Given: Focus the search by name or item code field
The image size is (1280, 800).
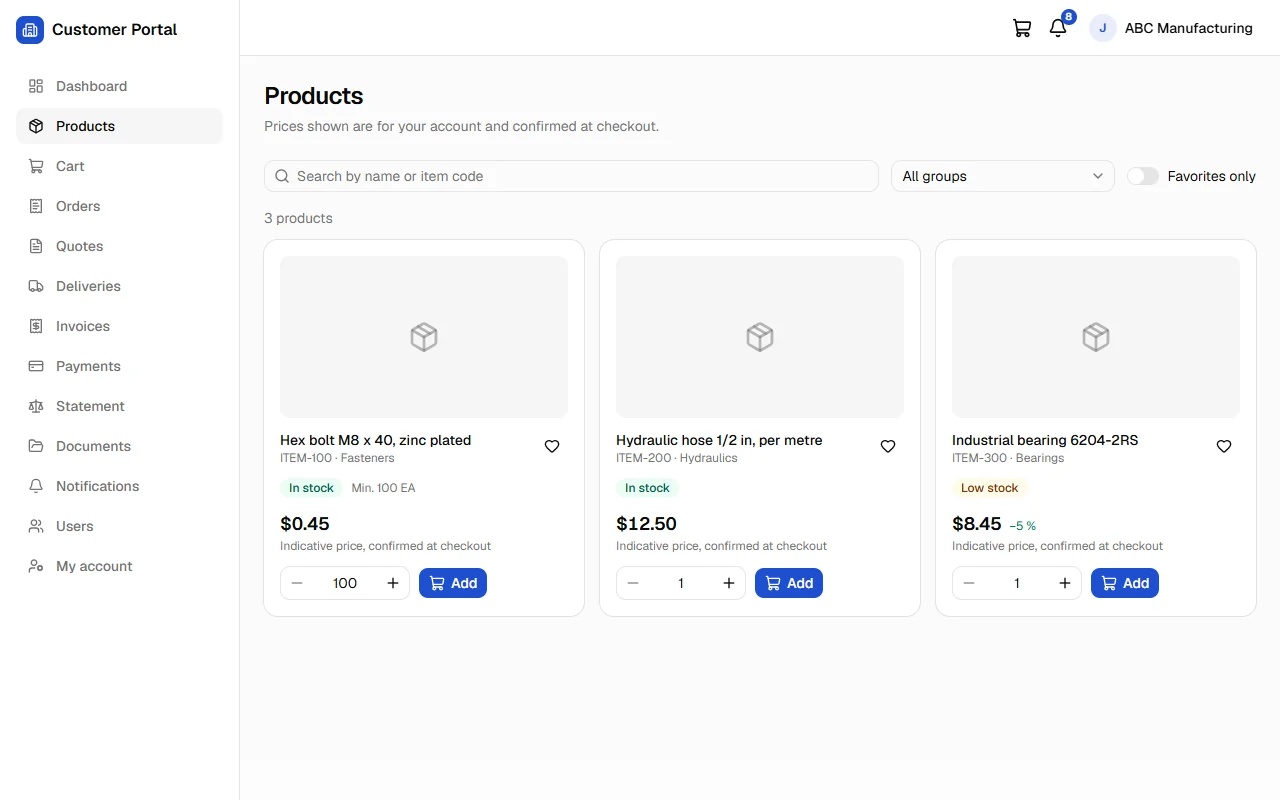Looking at the screenshot, I should pyautogui.click(x=571, y=176).
